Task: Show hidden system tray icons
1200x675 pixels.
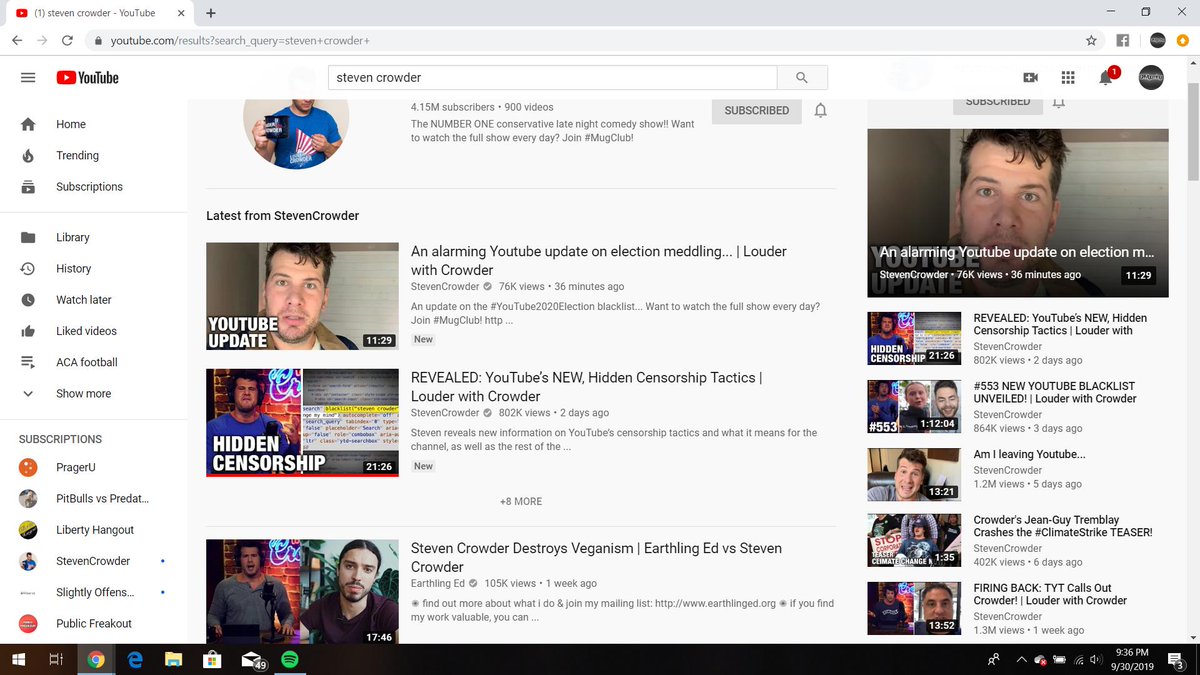Action: coord(1021,659)
